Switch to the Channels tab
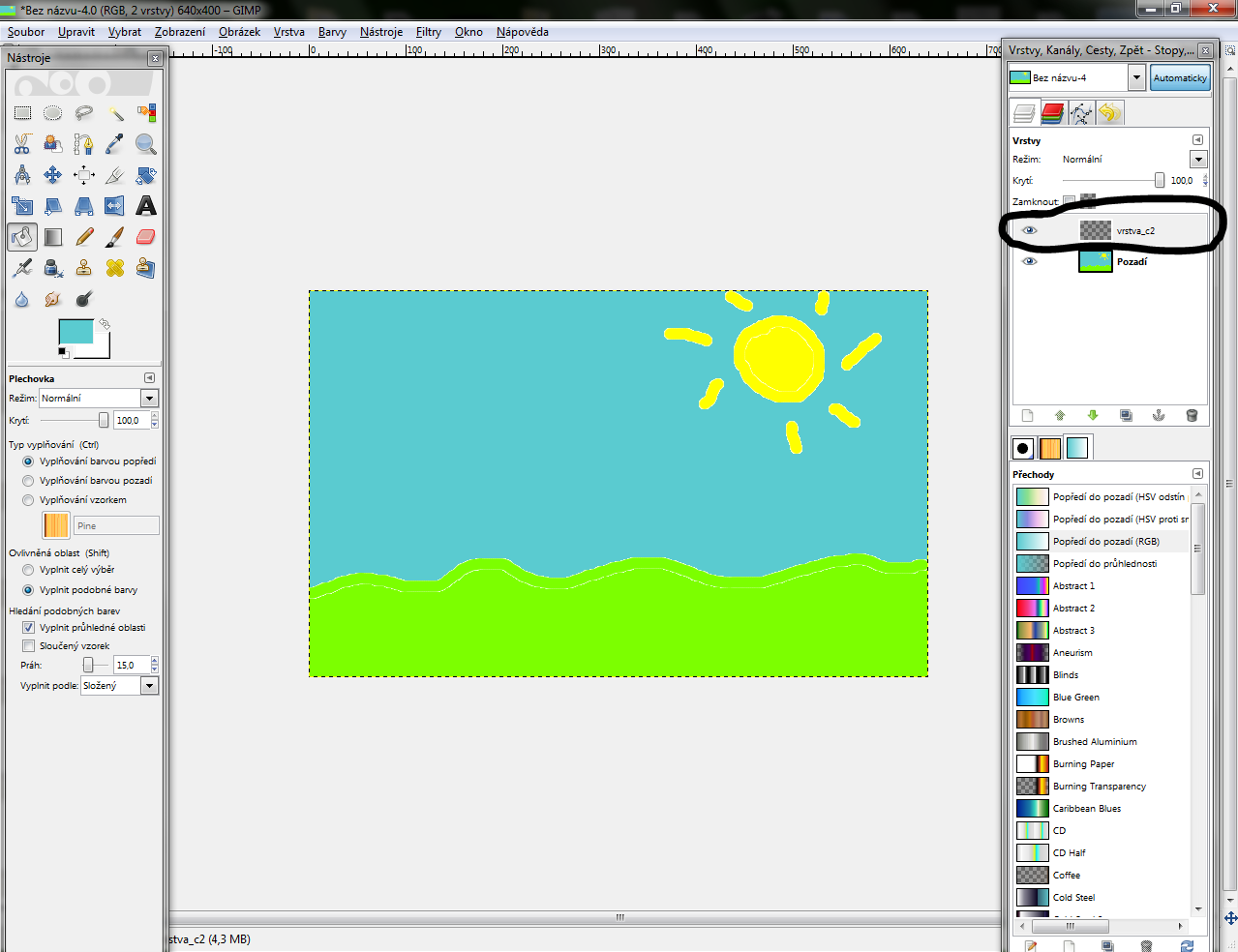The height and width of the screenshot is (952, 1238). point(1053,113)
